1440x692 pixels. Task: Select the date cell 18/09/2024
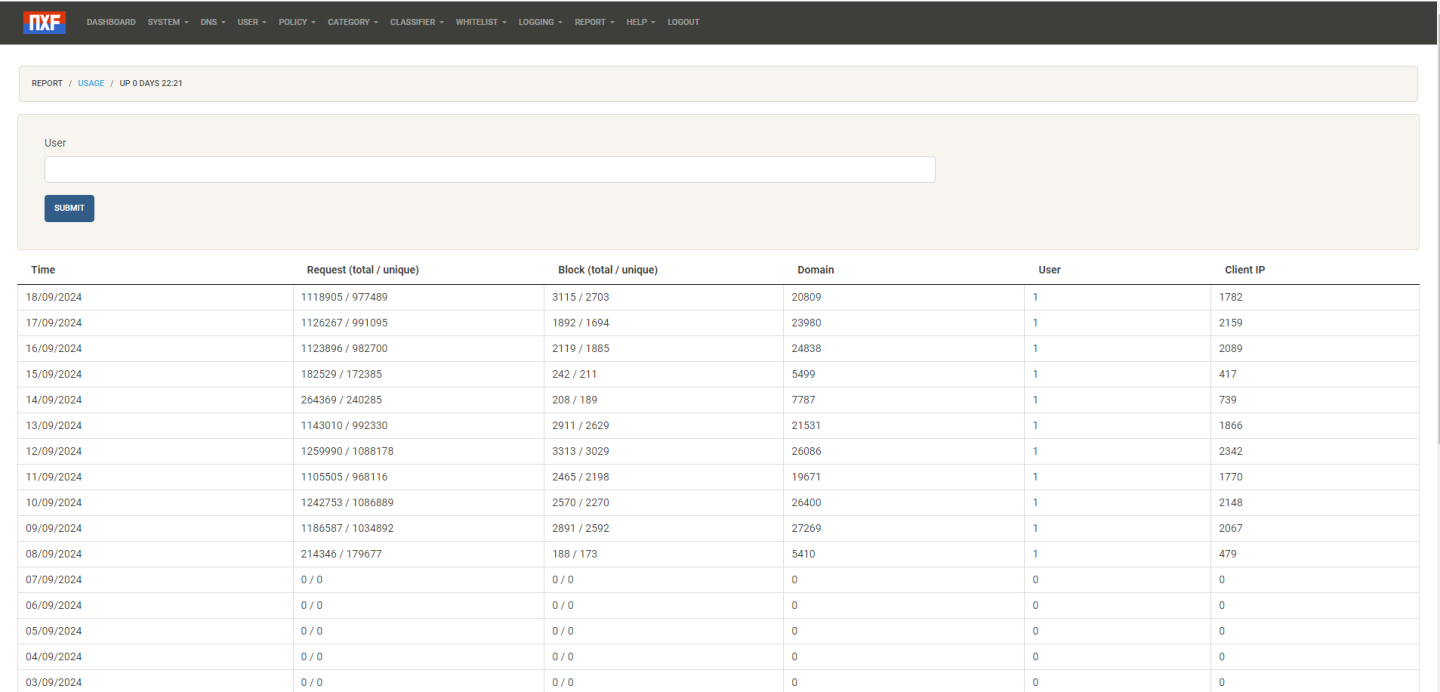54,297
